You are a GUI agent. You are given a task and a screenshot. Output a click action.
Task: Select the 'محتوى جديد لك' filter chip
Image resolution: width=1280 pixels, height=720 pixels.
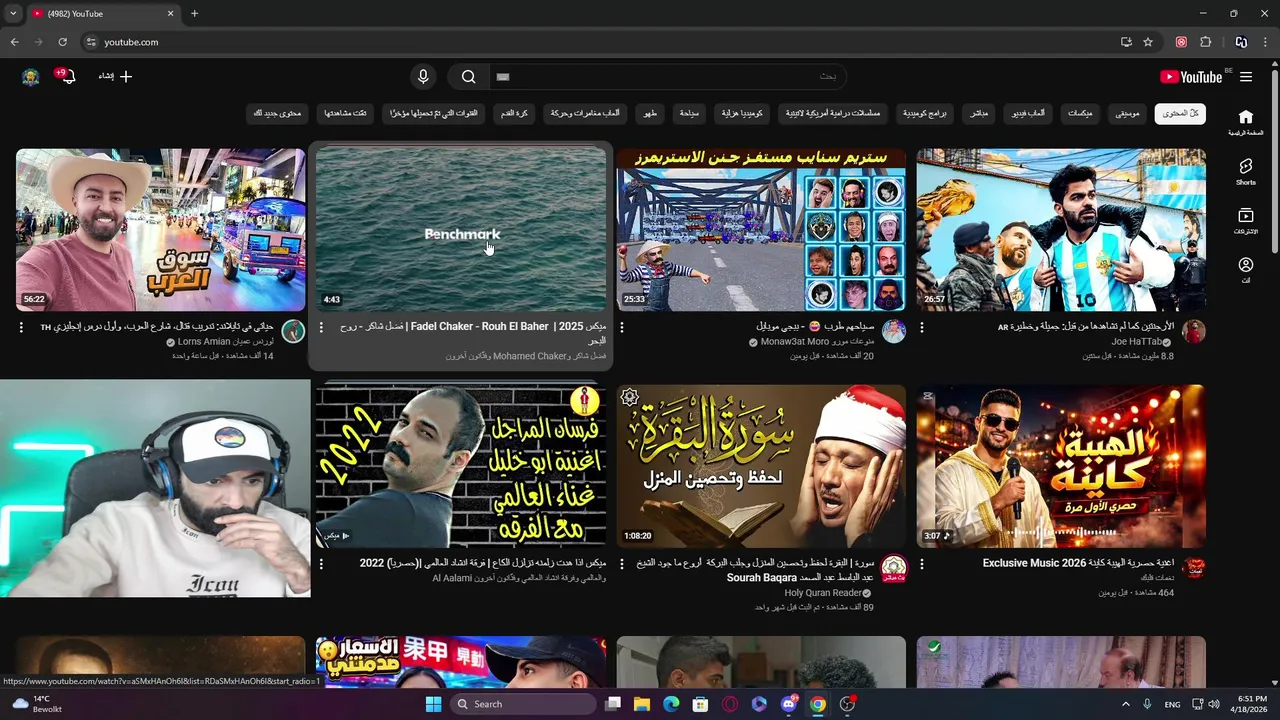click(277, 114)
